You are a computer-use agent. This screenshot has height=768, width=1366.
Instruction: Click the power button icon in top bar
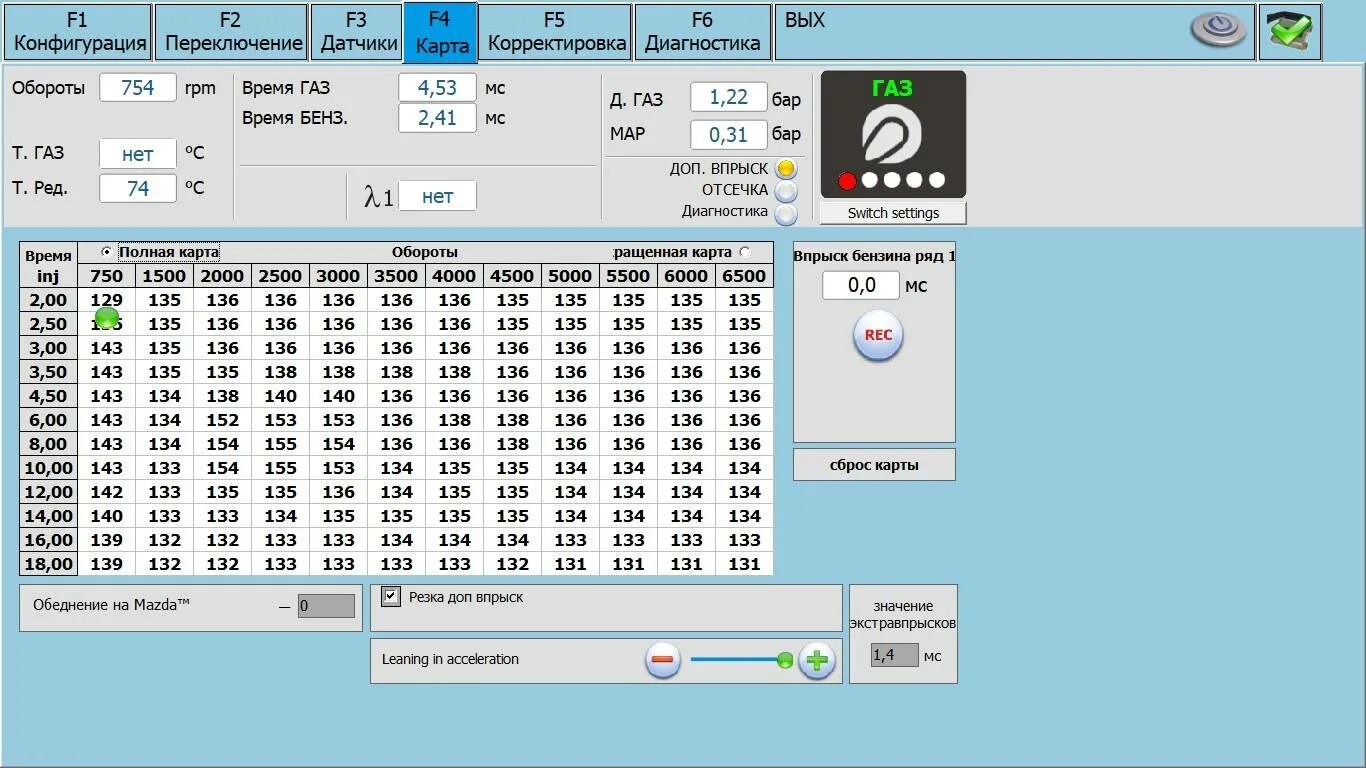(x=1219, y=30)
